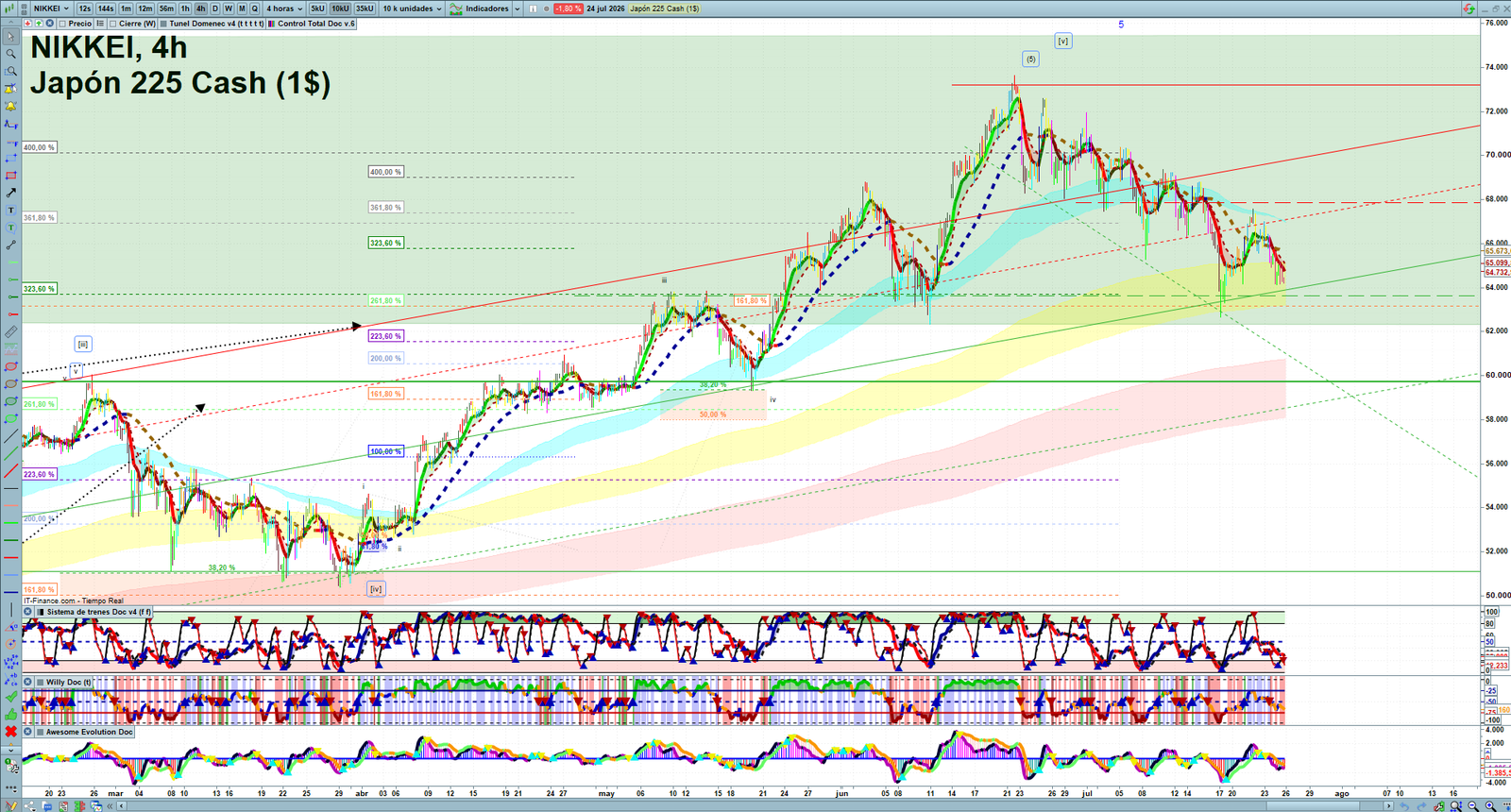1511x812 pixels.
Task: Click the share icon in bottom bar
Action: [x=29, y=805]
